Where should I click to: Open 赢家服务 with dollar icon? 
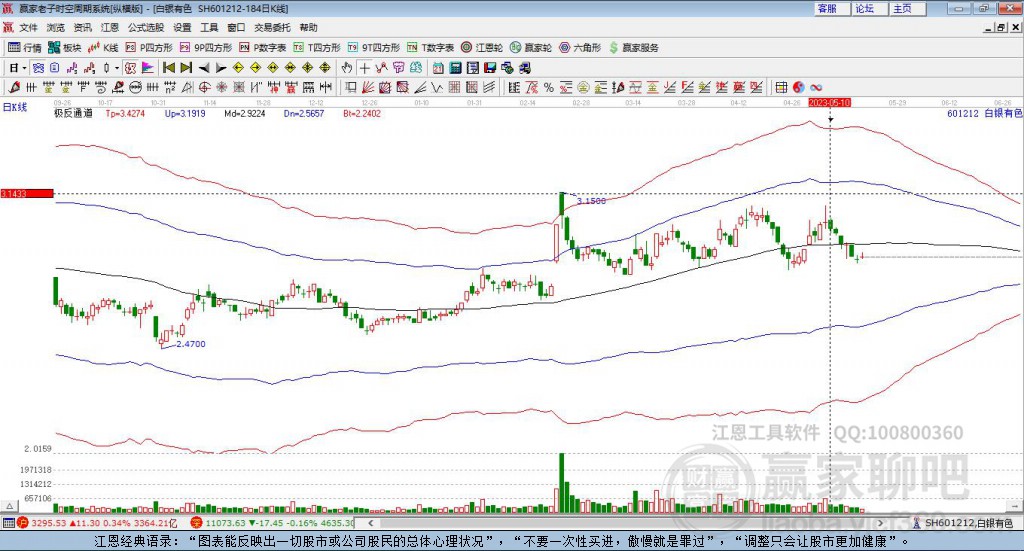click(634, 48)
